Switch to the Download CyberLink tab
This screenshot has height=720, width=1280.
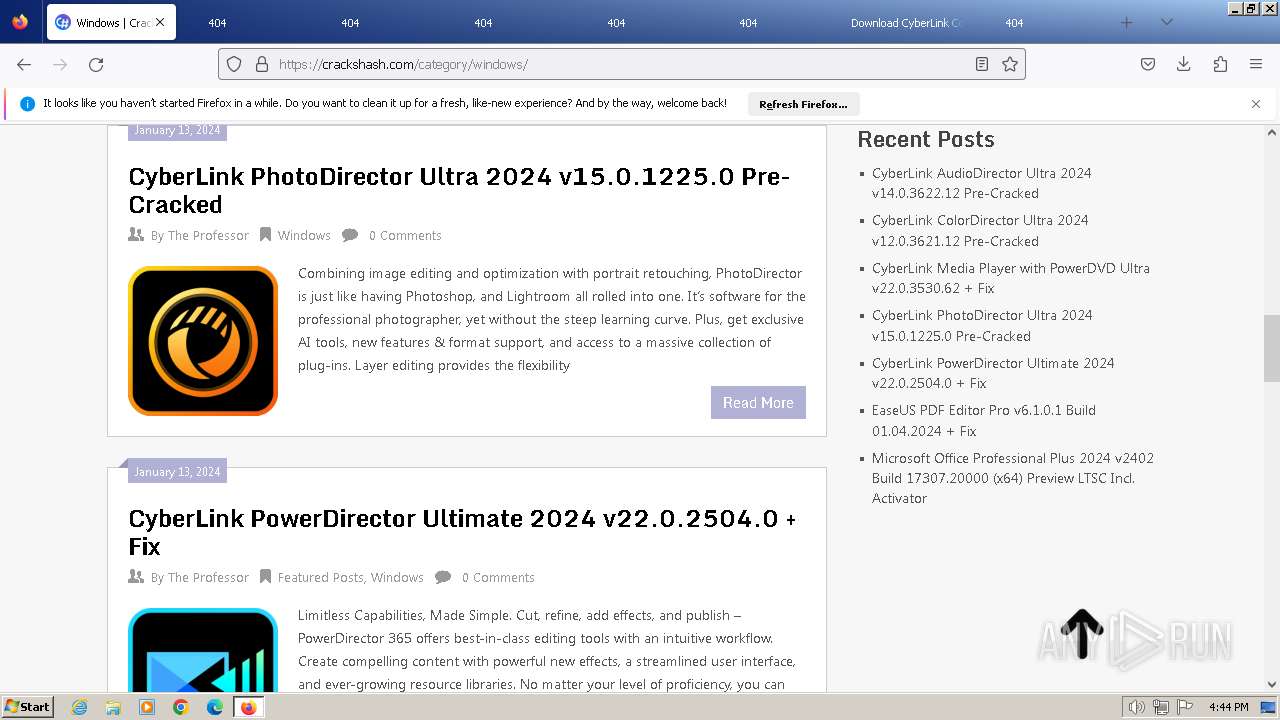(905, 23)
